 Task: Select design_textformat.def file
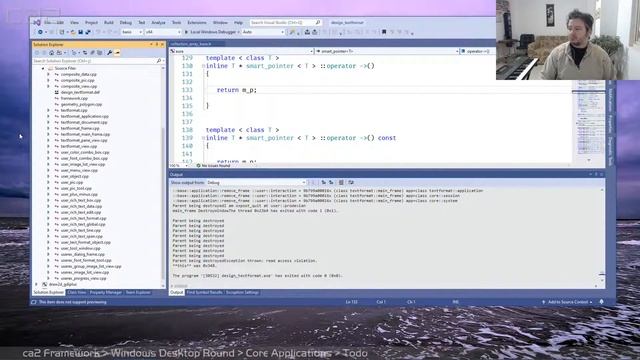(80, 92)
